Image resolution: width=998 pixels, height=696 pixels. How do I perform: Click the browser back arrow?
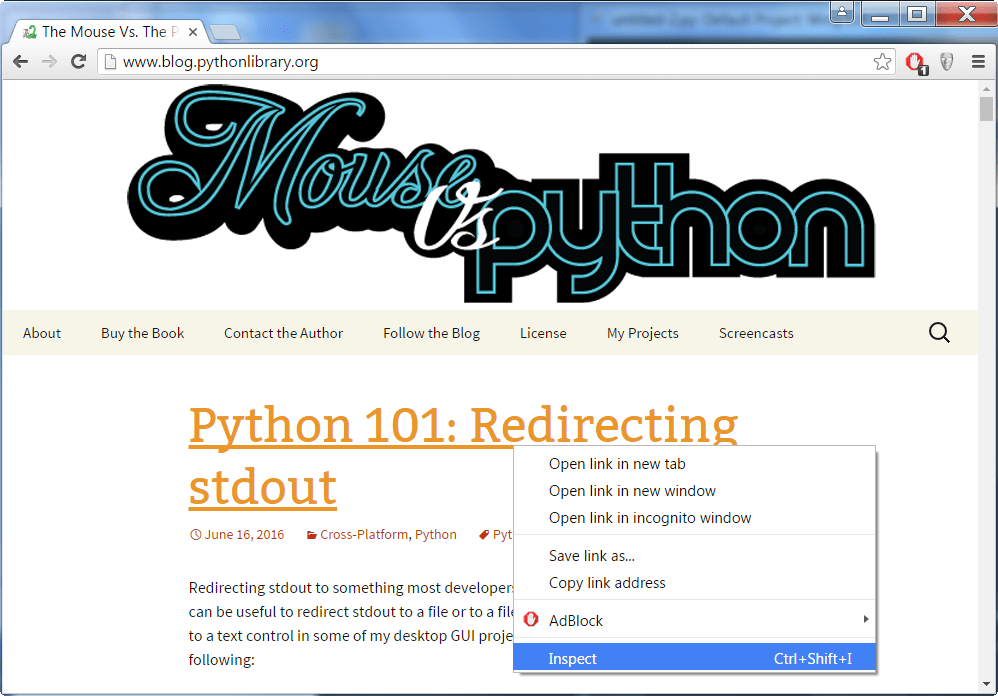[x=20, y=61]
